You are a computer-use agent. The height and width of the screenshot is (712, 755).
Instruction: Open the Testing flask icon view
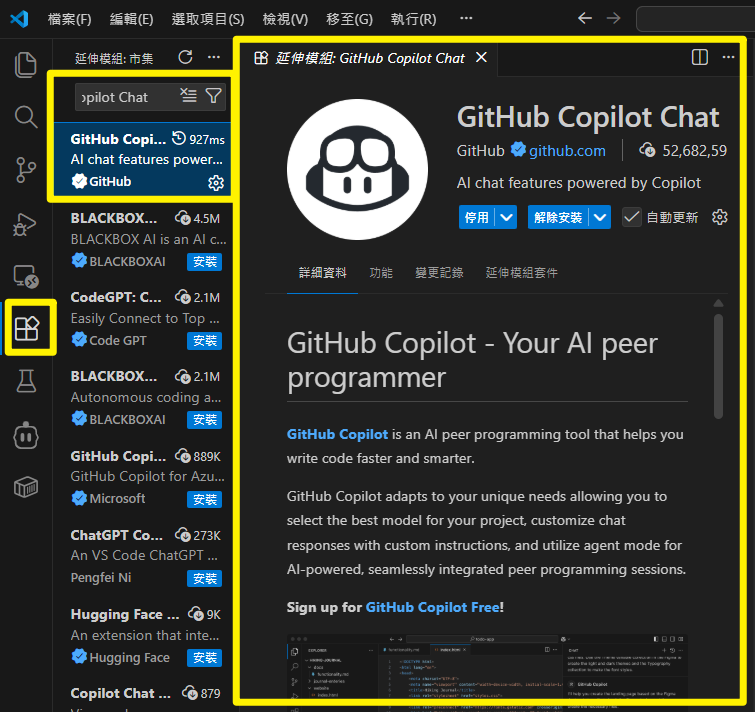click(x=26, y=381)
